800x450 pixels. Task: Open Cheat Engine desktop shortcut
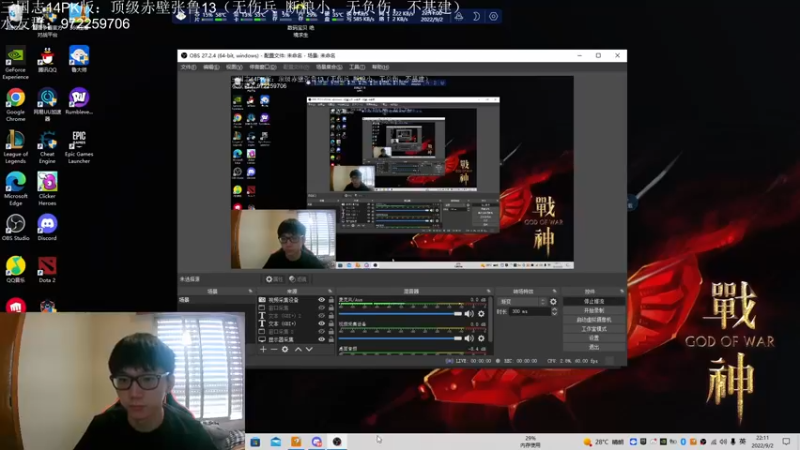(x=47, y=147)
